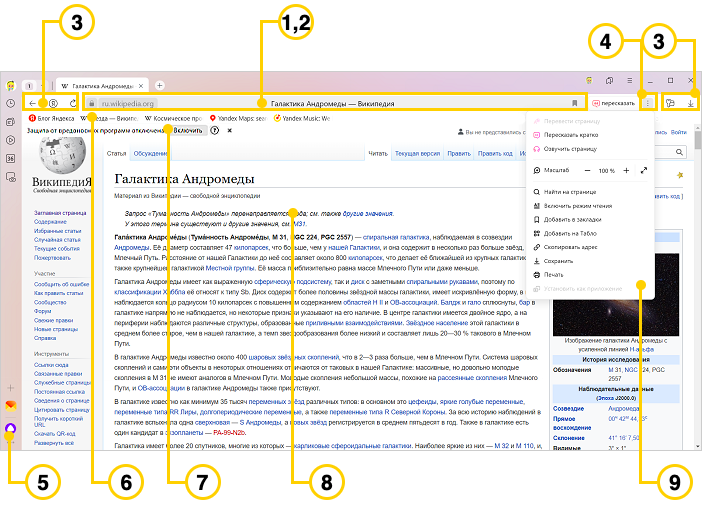Viewport: 703px width, 506px height.
Task: Open the calendar 36 icon in the sidebar
Action: pos(11,158)
